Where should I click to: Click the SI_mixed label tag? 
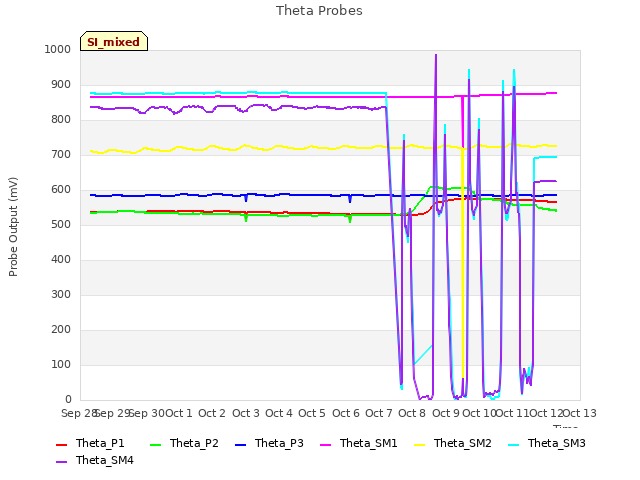114,41
